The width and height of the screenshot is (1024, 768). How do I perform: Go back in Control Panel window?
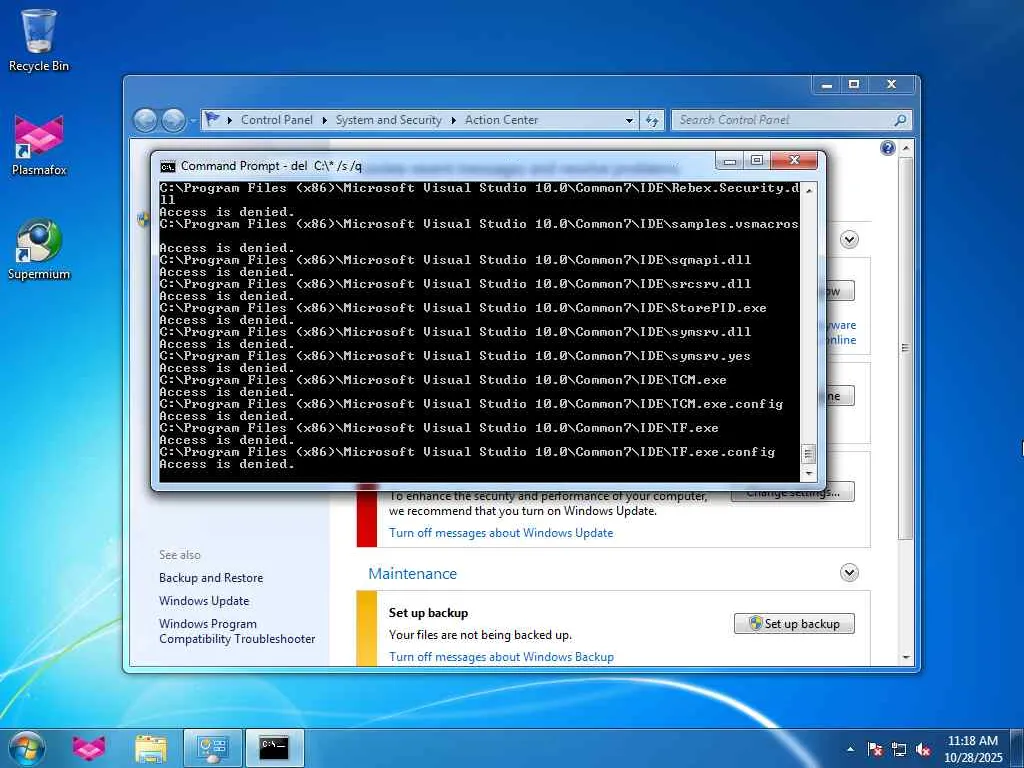point(145,120)
